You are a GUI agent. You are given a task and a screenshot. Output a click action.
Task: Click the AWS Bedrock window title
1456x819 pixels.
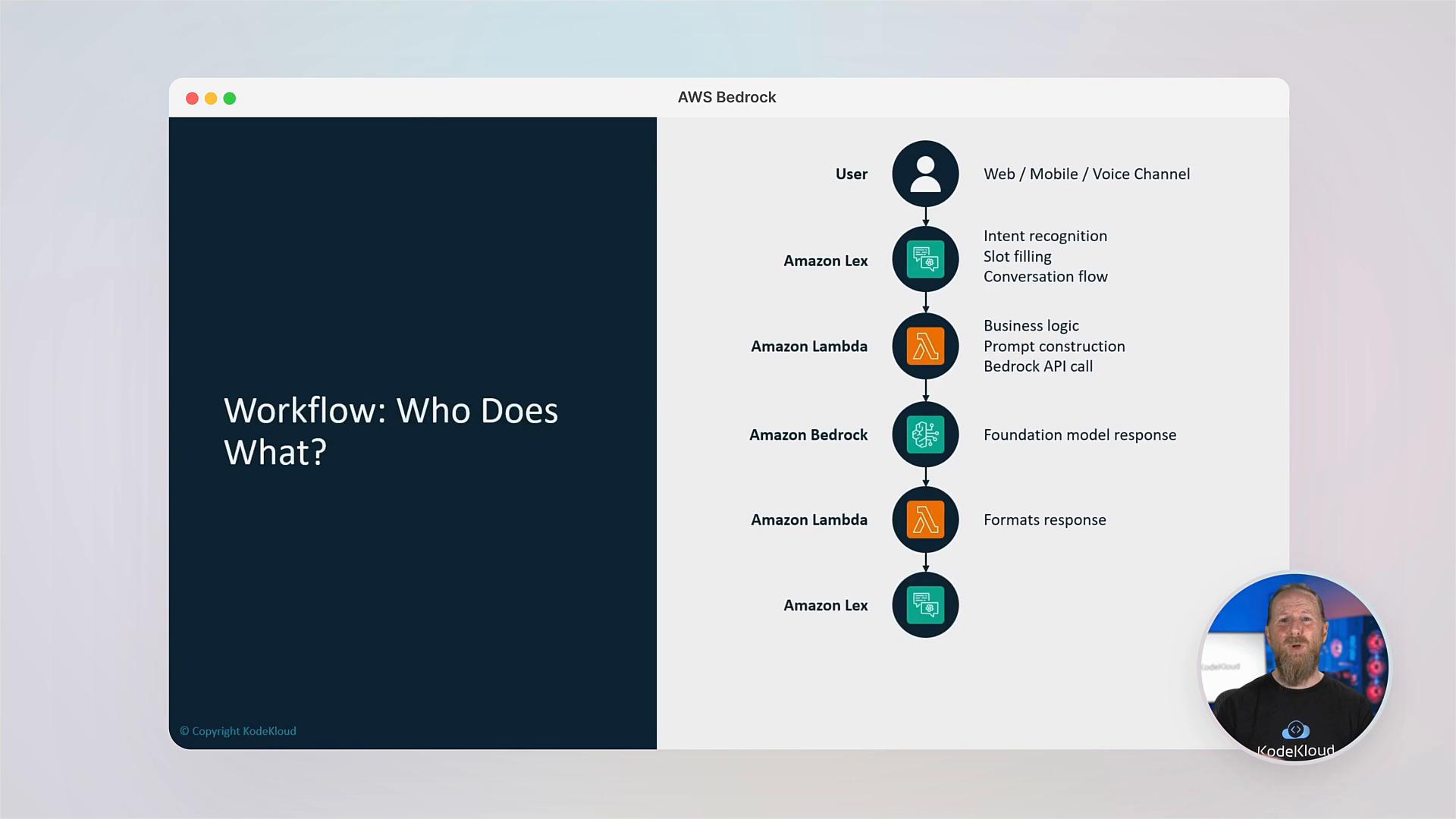pos(726,97)
